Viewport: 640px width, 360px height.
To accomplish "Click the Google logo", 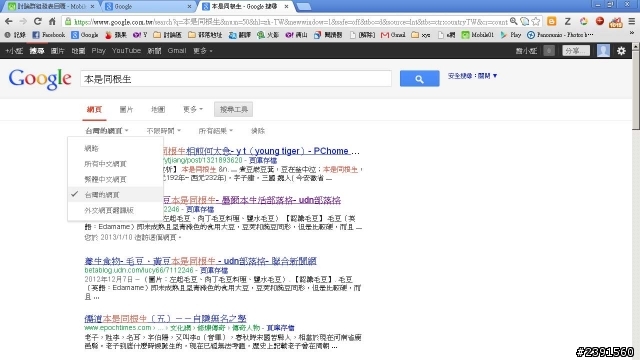I will click(x=40, y=79).
